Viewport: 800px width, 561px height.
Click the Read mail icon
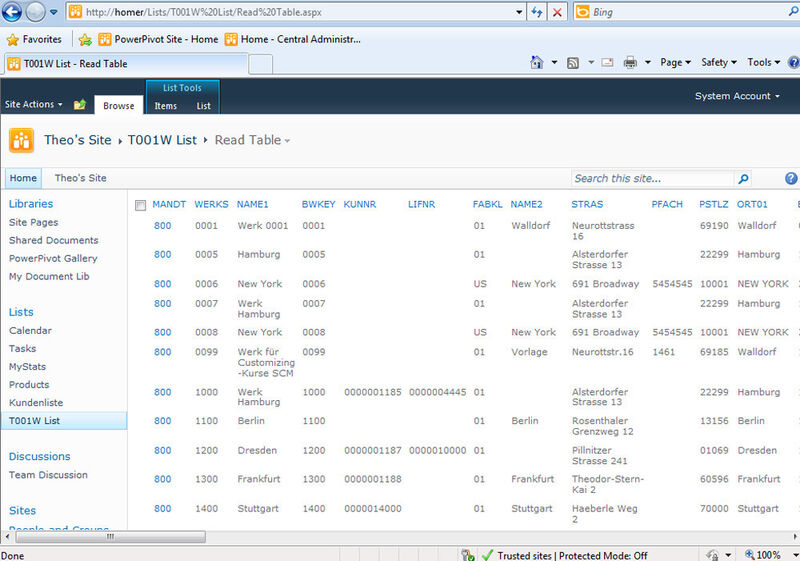(607, 63)
